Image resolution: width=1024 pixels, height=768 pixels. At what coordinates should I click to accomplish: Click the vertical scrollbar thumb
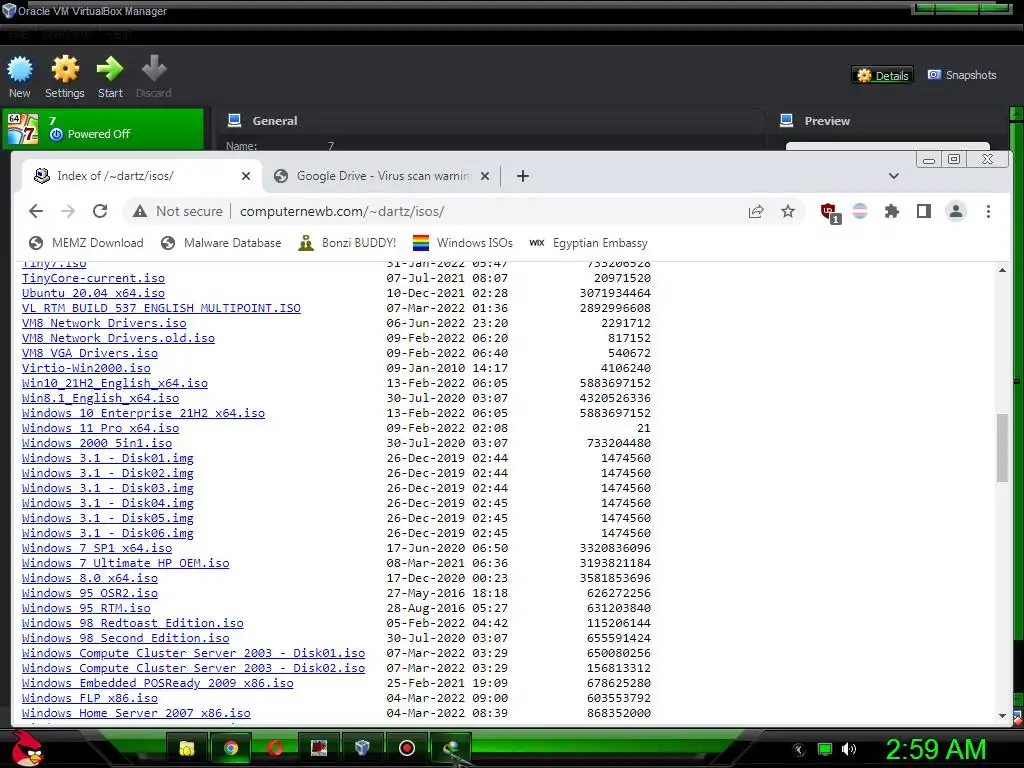pyautogui.click(x=1002, y=447)
